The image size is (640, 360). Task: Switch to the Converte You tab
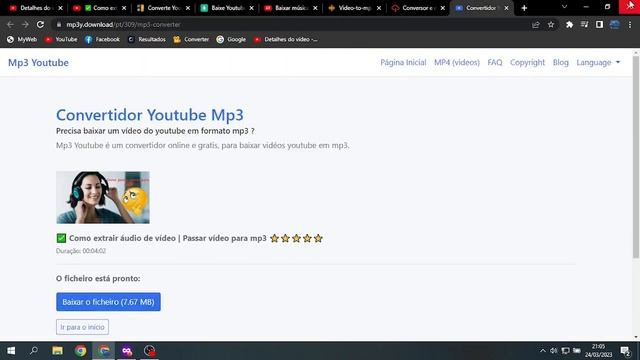[x=163, y=8]
